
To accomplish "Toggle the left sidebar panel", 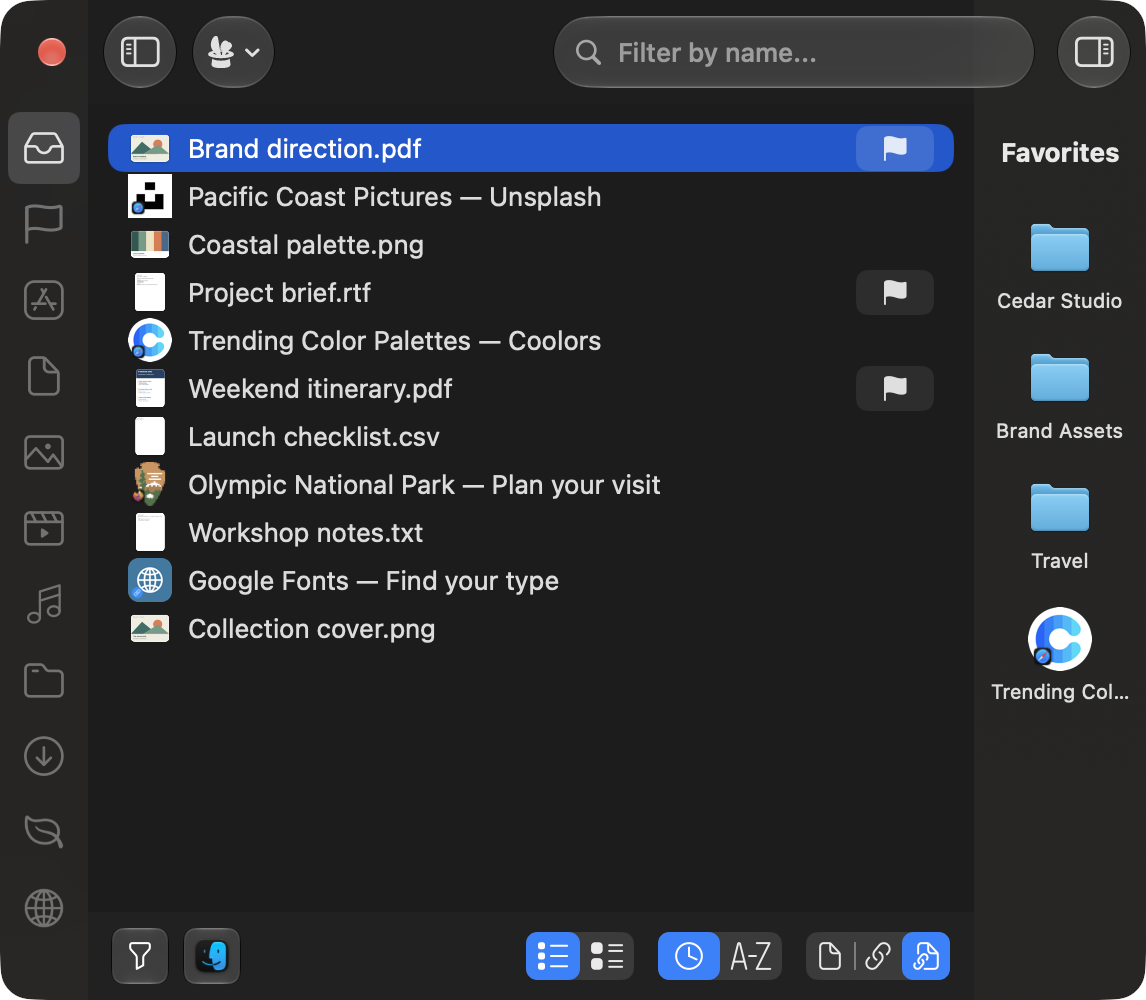I will point(140,52).
